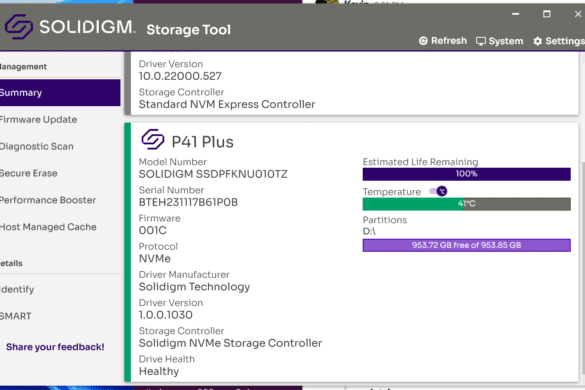This screenshot has height=390, width=585.
Task: Click the 41°C temperature bar
Action: click(466, 204)
